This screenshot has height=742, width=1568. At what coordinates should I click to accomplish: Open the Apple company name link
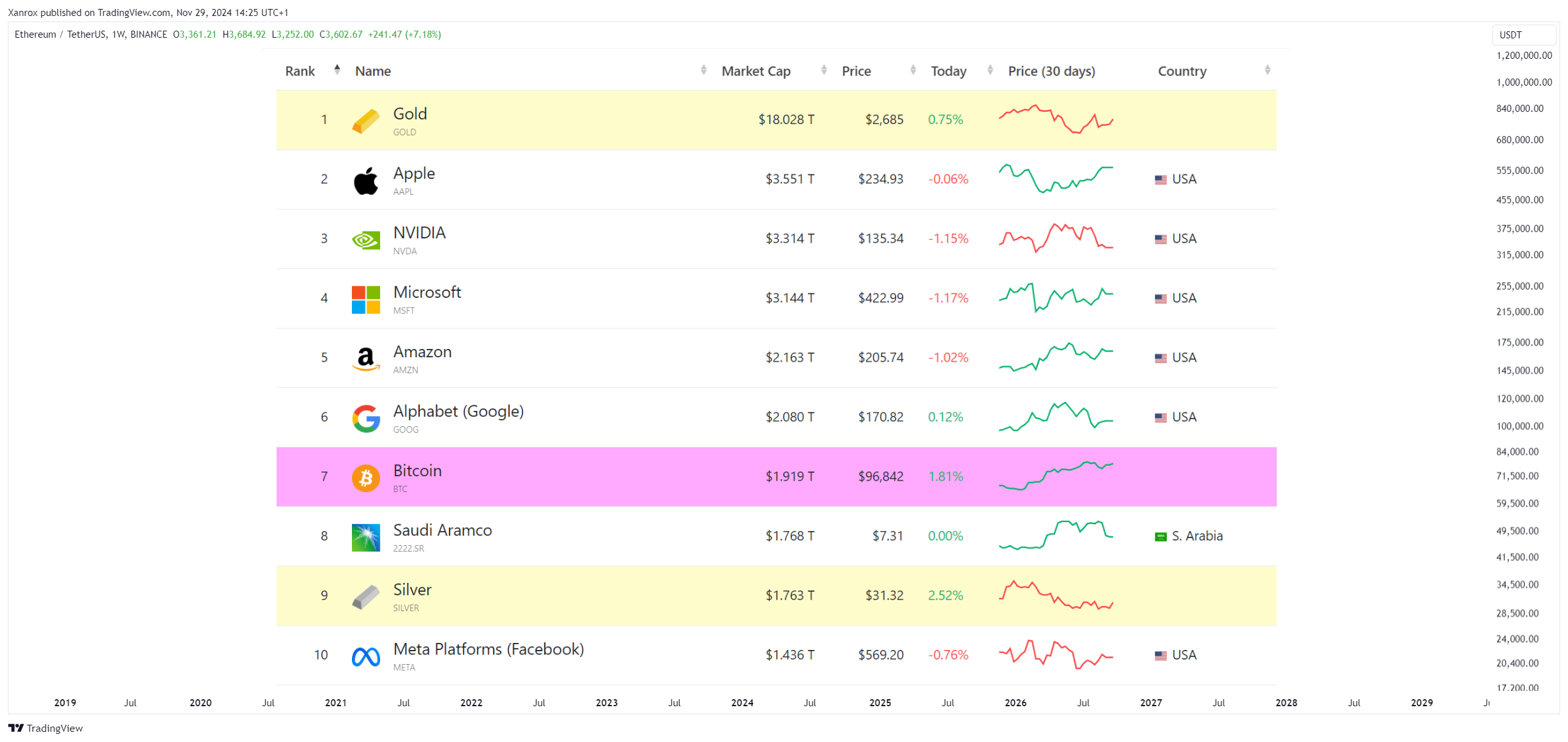[x=414, y=174]
